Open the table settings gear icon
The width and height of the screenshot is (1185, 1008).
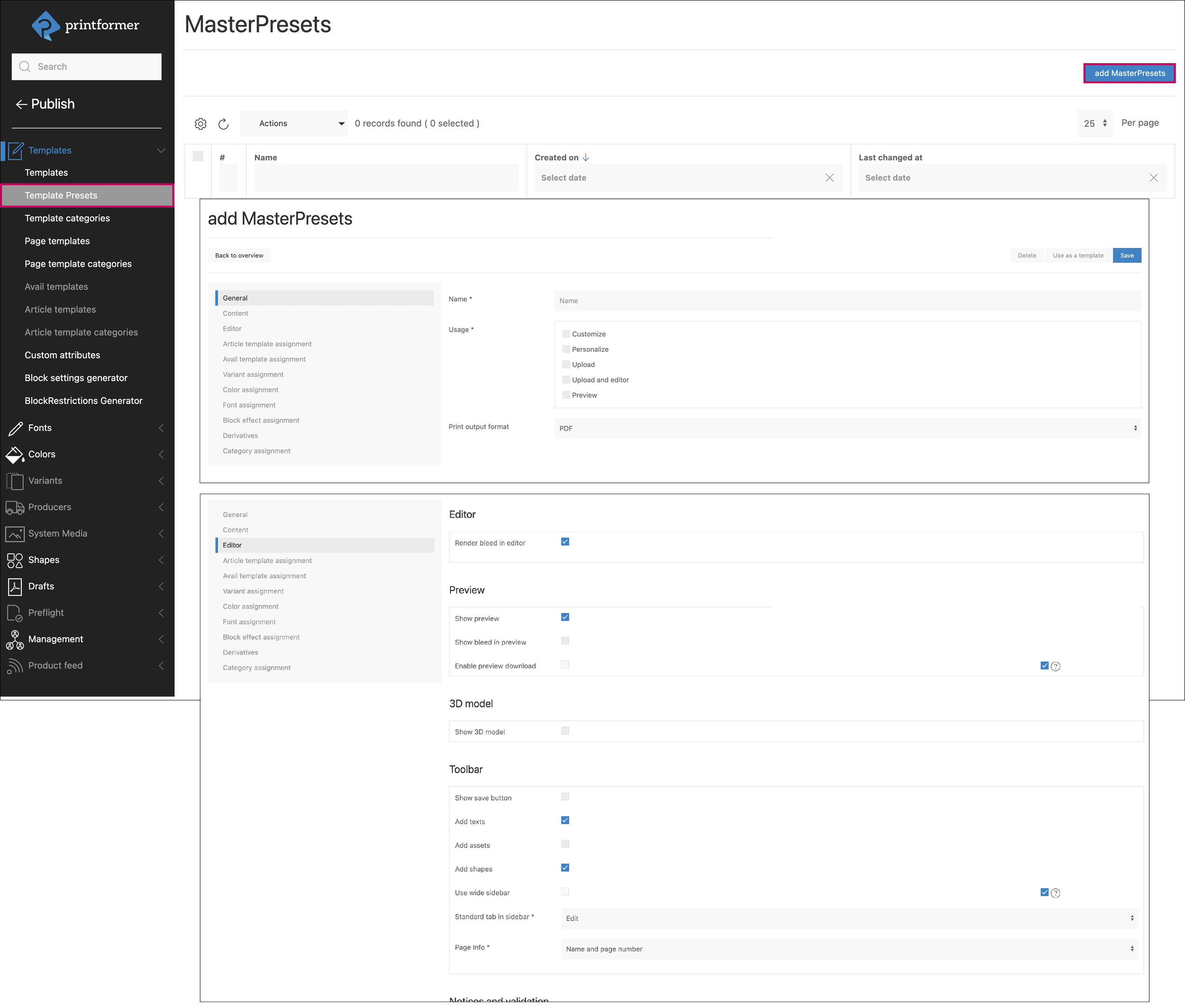click(201, 123)
